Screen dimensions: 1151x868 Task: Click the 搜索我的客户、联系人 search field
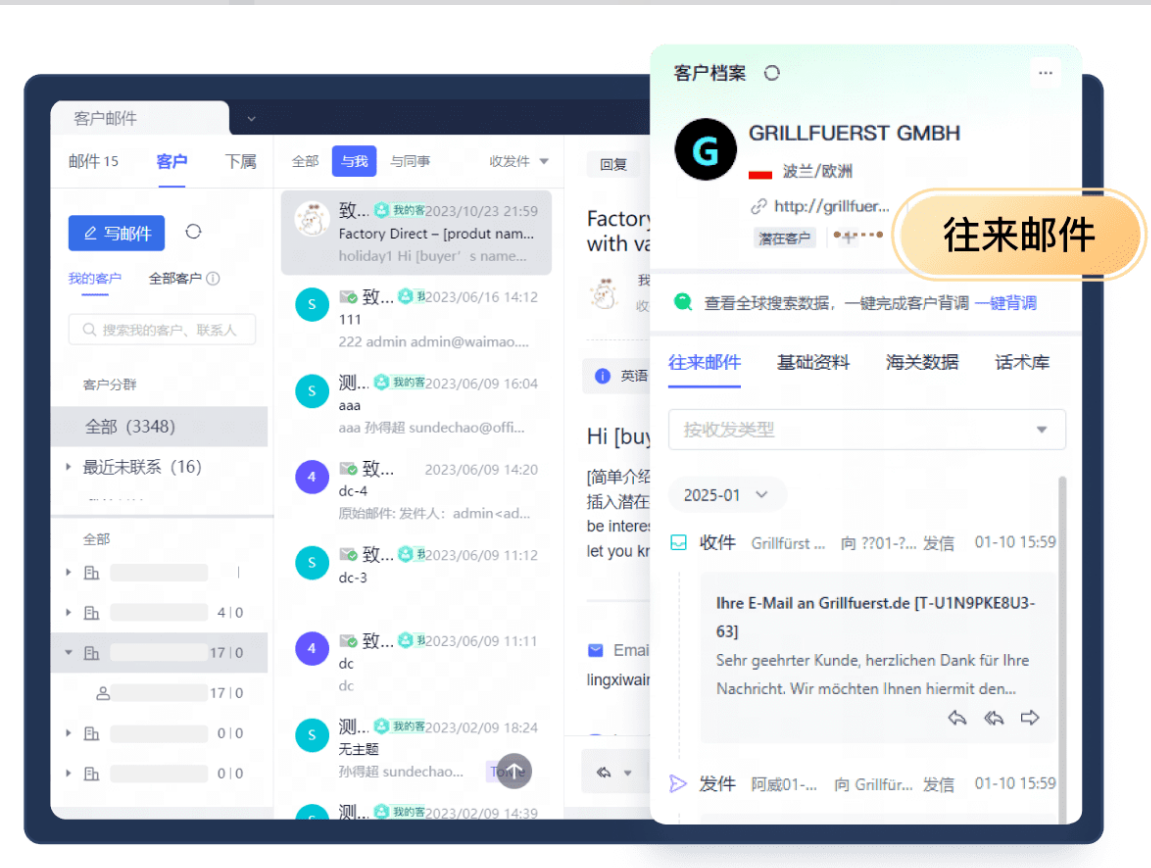162,330
